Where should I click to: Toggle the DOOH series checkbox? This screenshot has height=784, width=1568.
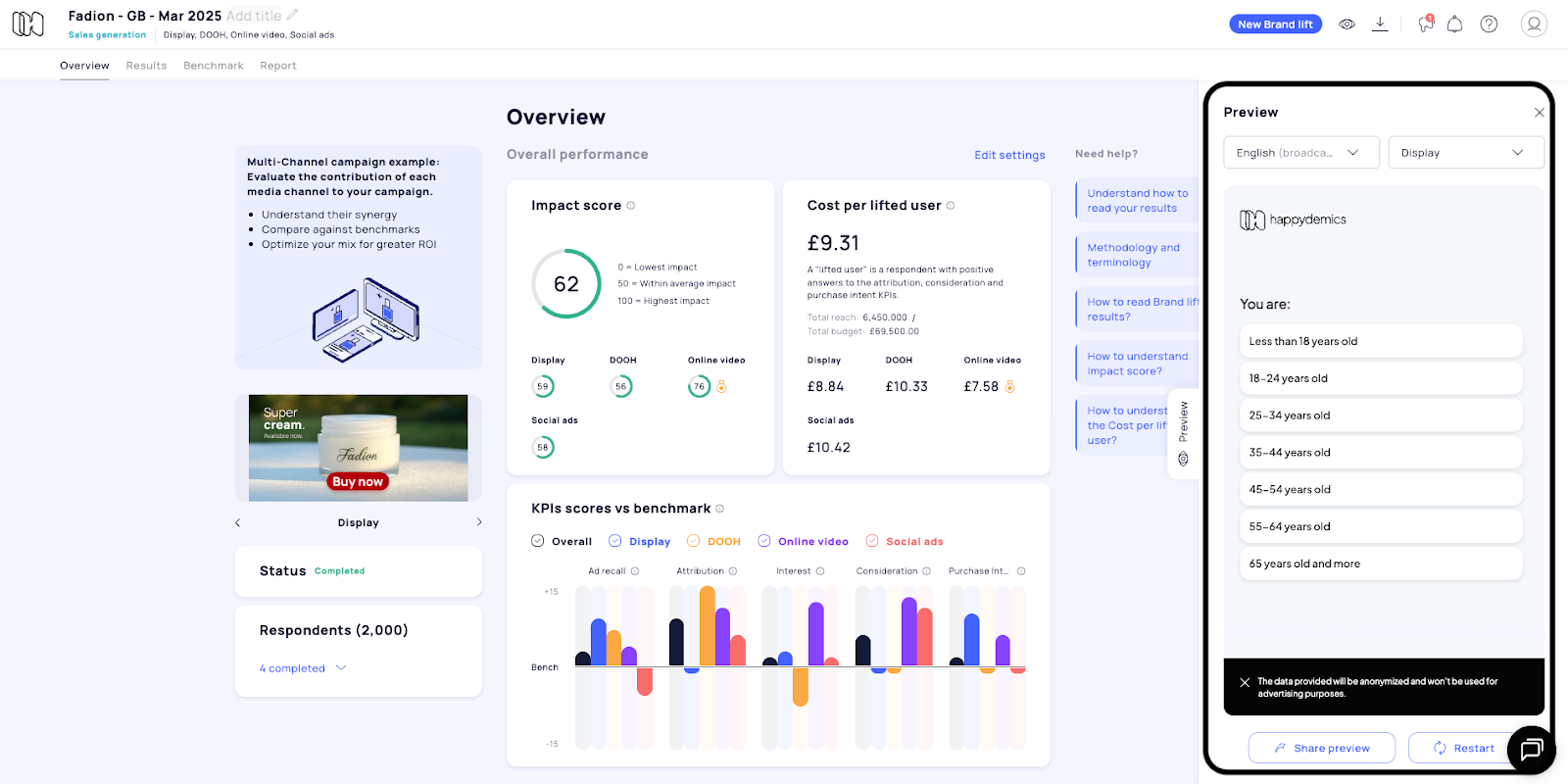tap(694, 541)
